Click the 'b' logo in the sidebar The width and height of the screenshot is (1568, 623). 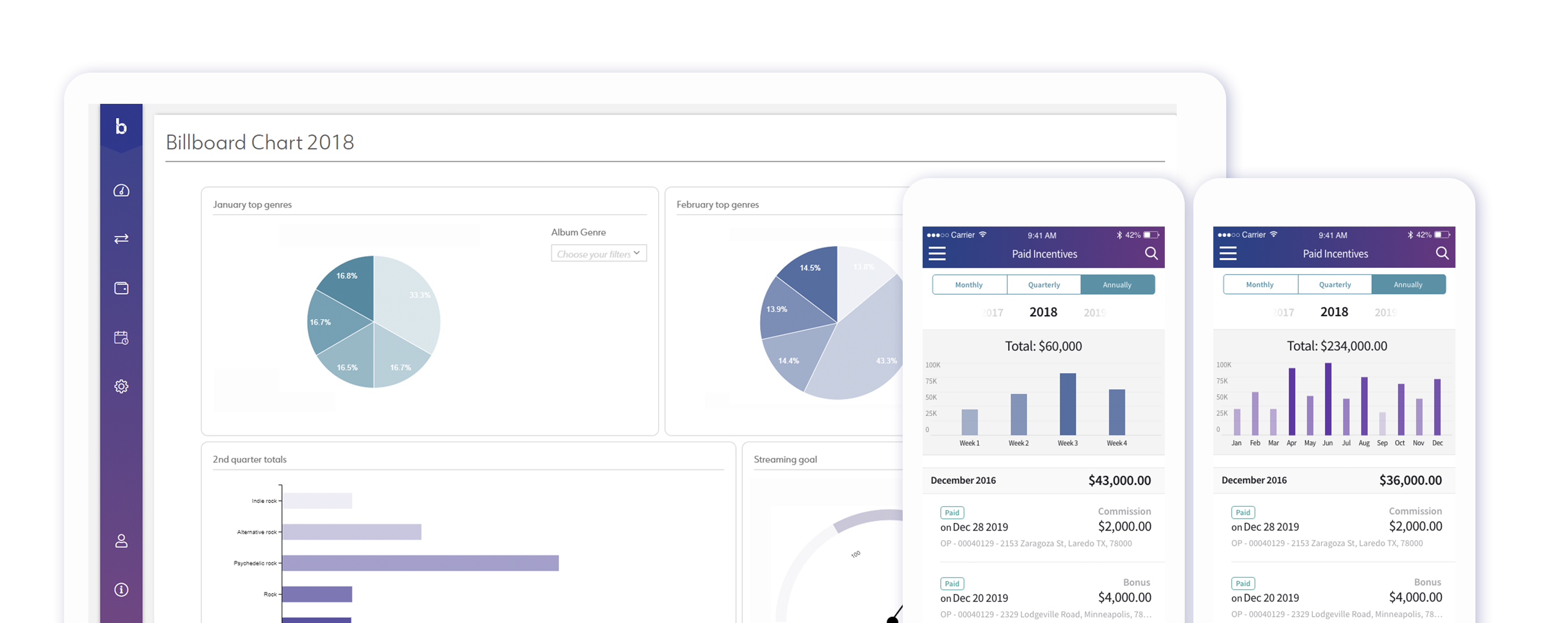coord(121,126)
